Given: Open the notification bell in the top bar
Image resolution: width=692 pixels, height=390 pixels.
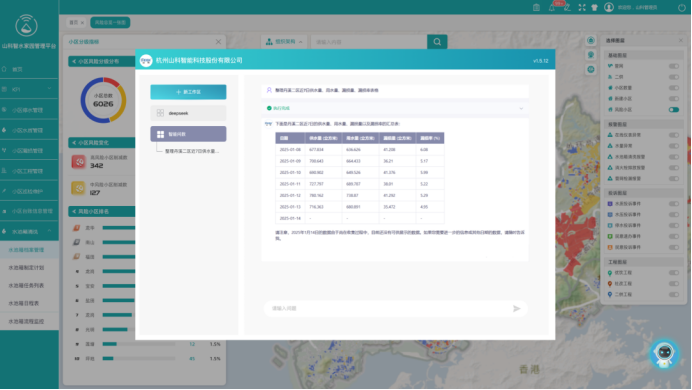Looking at the screenshot, I should (552, 8).
